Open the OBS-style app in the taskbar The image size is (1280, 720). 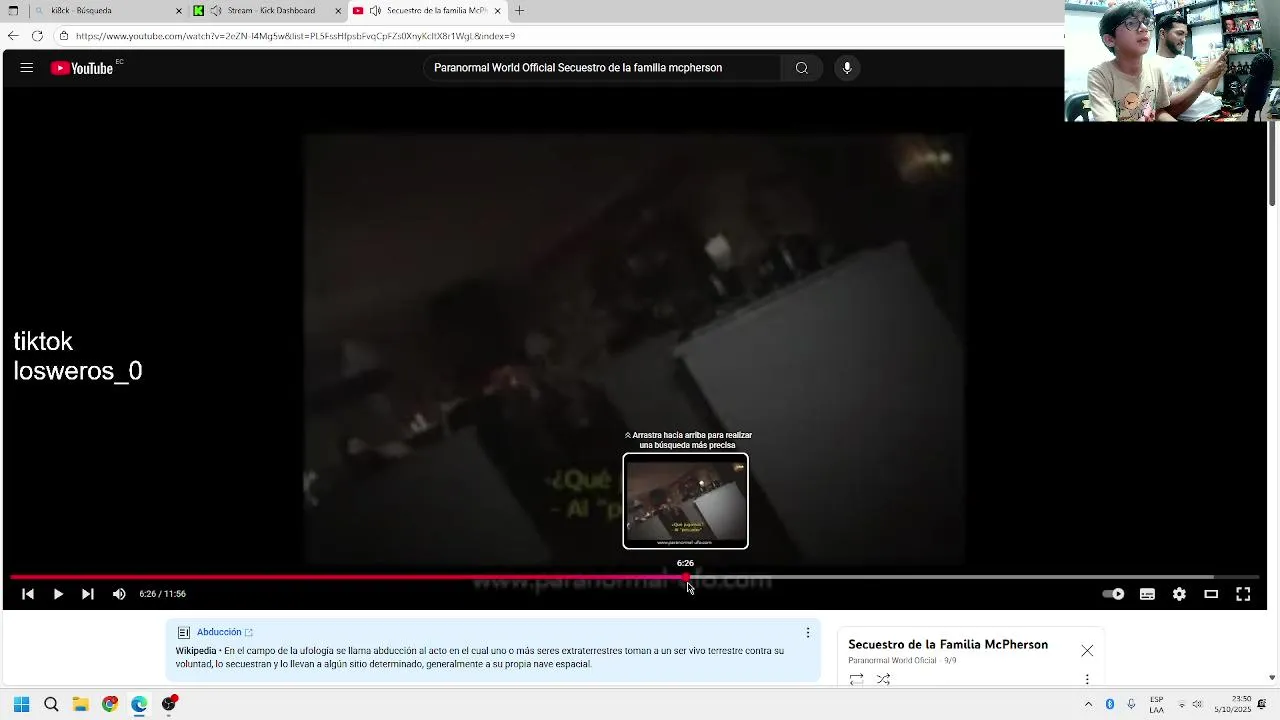pyautogui.click(x=169, y=704)
